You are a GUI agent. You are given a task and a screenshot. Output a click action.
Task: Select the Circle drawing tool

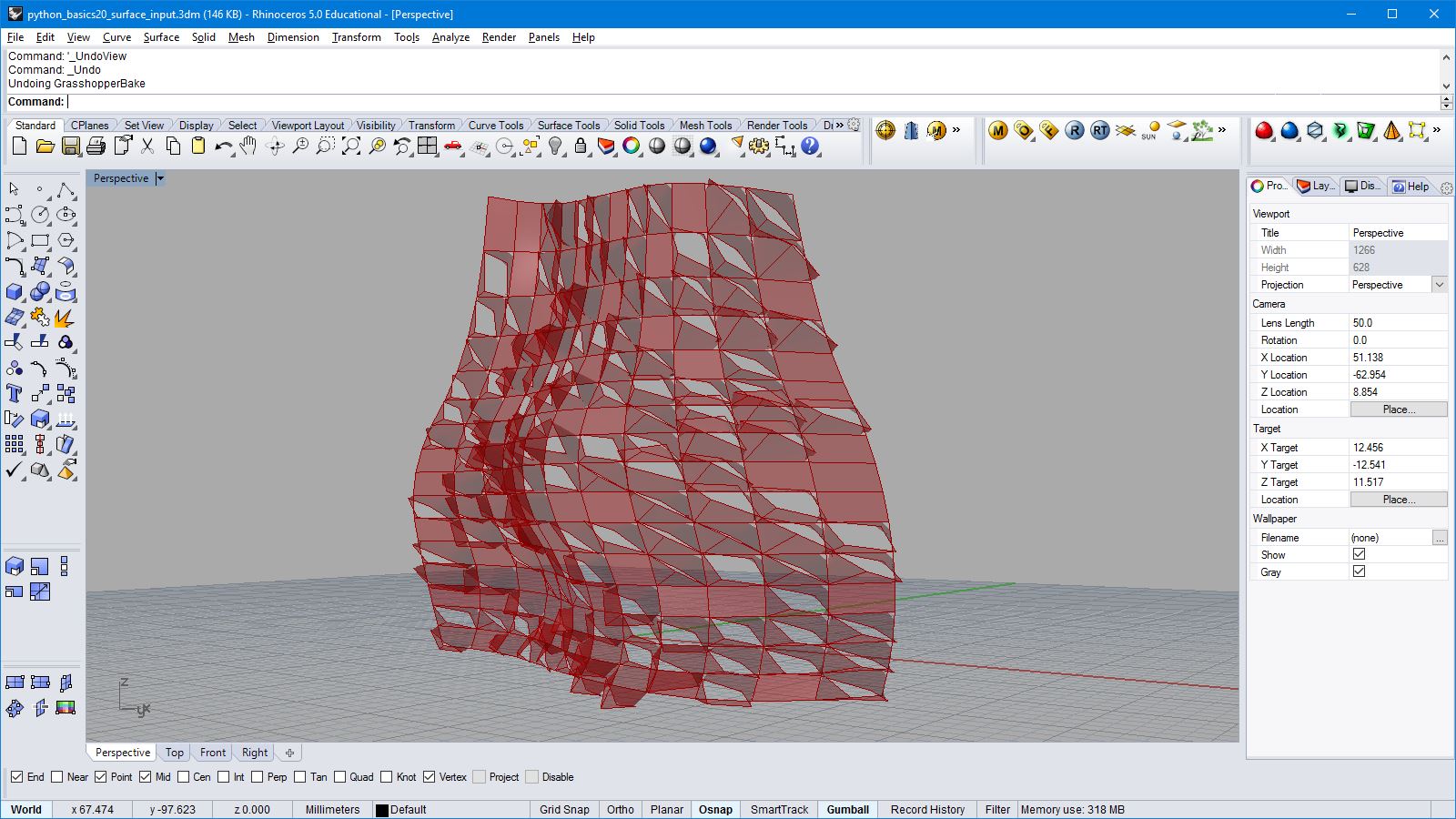coord(40,215)
